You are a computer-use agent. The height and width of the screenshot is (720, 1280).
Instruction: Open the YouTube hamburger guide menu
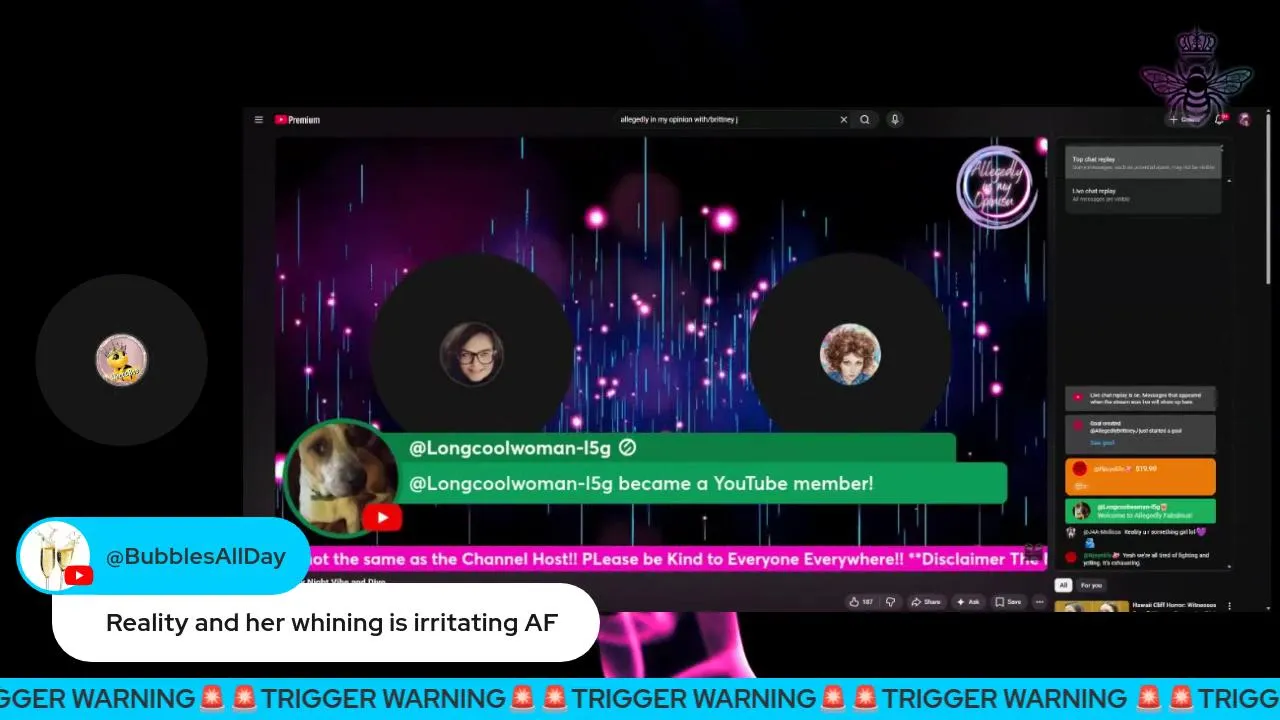click(x=258, y=120)
